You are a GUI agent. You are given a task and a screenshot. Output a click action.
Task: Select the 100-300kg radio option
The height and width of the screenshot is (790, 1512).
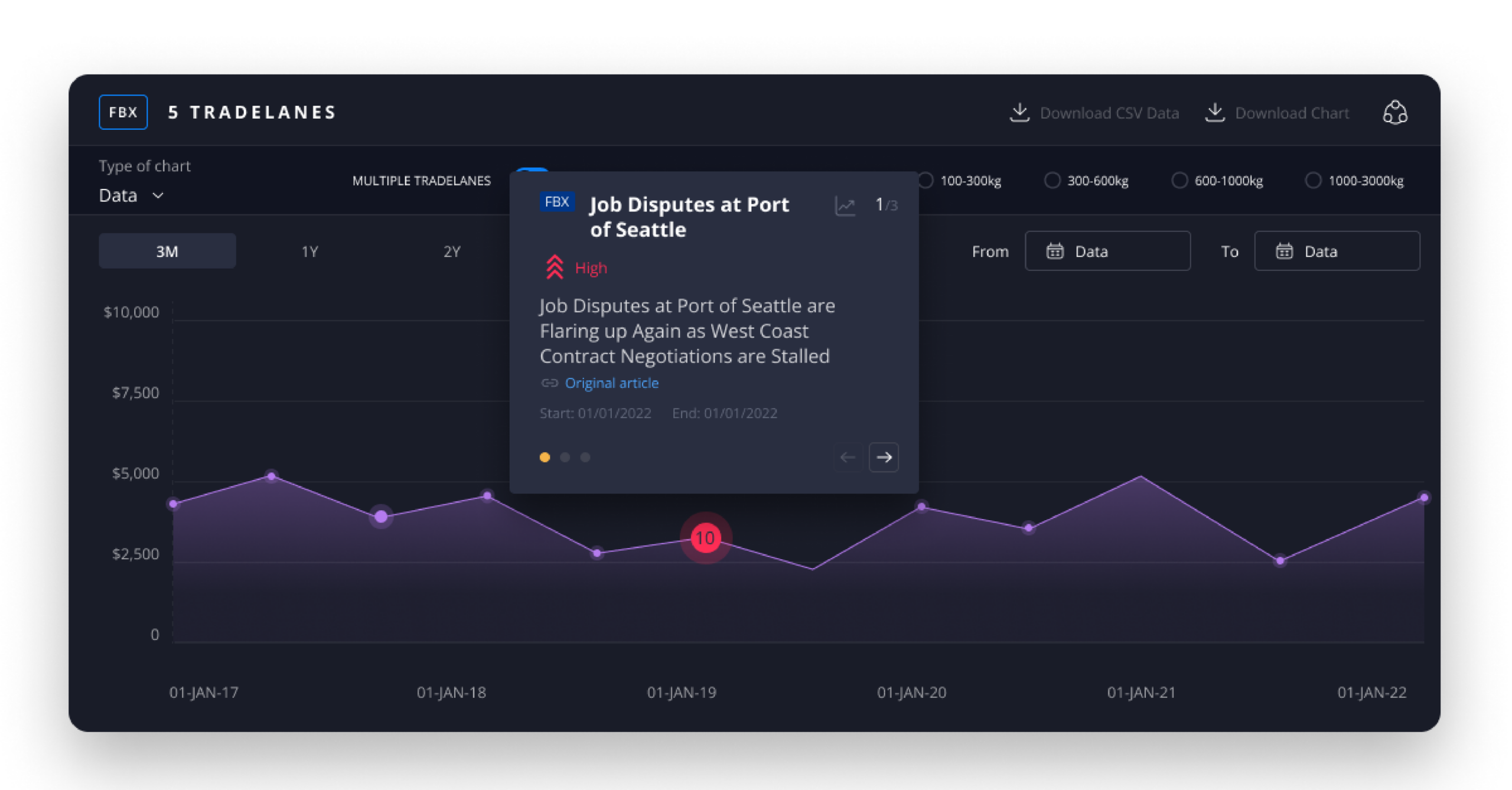point(926,181)
